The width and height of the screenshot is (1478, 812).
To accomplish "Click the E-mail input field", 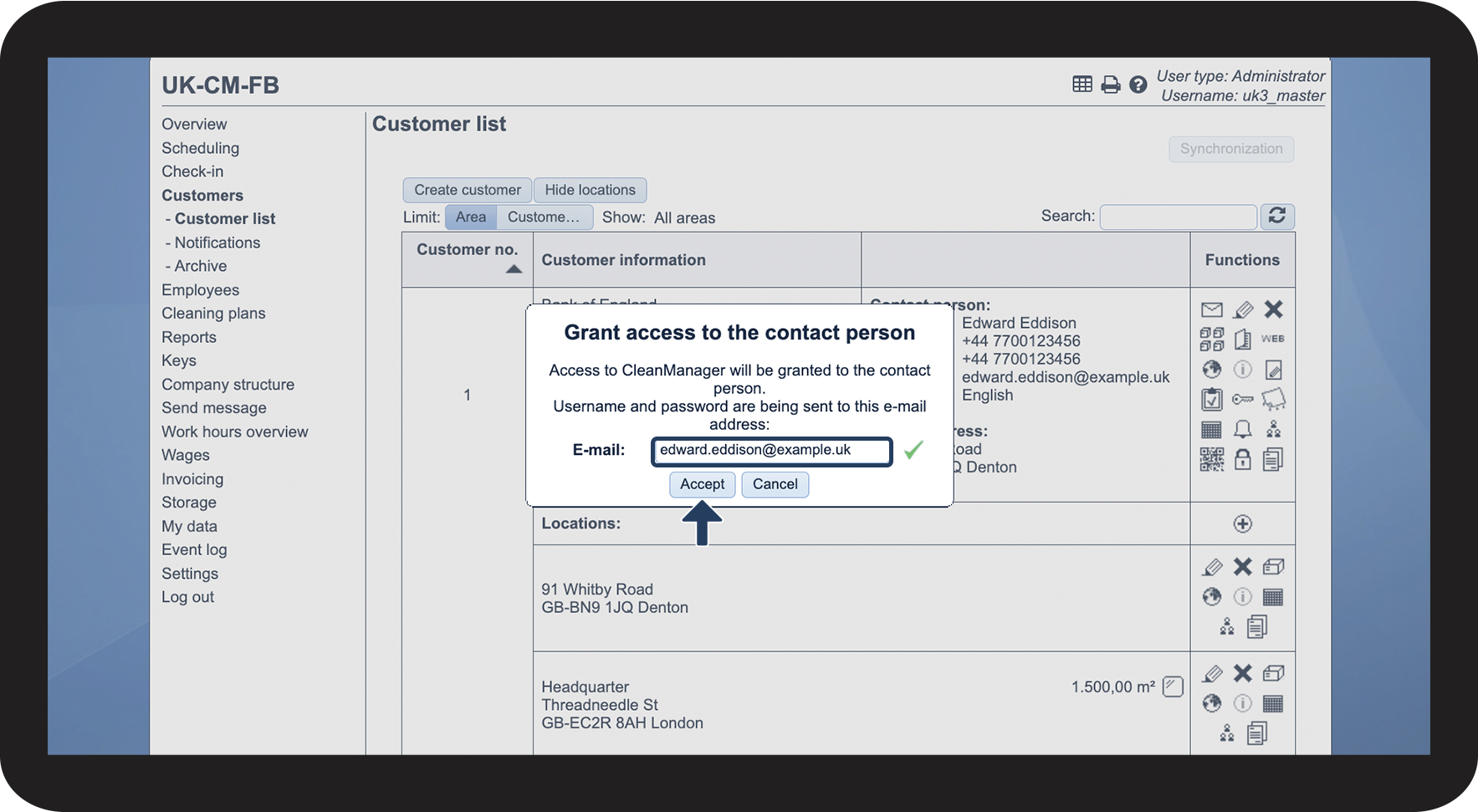I will 770,451.
